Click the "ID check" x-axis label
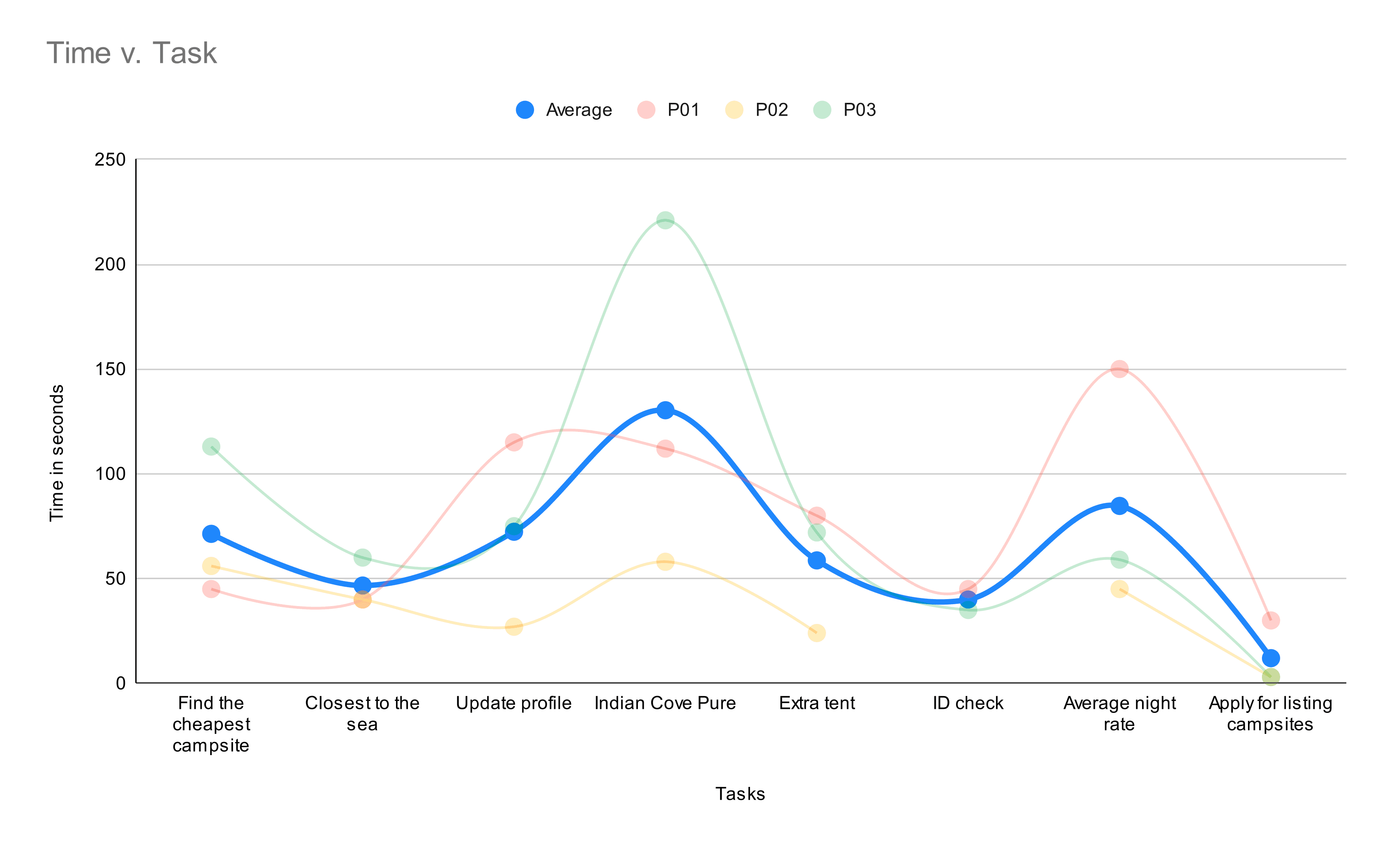The width and height of the screenshot is (1400, 849). (x=968, y=703)
